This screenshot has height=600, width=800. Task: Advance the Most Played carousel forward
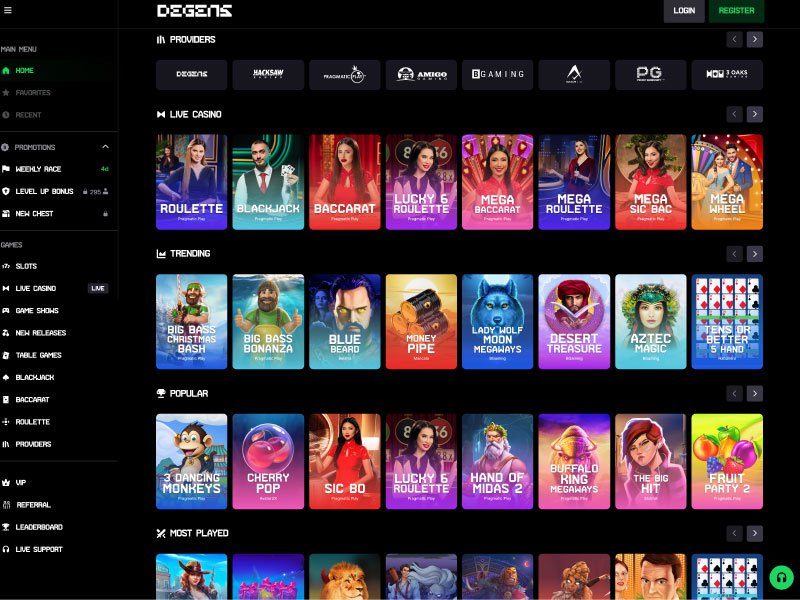tap(755, 533)
